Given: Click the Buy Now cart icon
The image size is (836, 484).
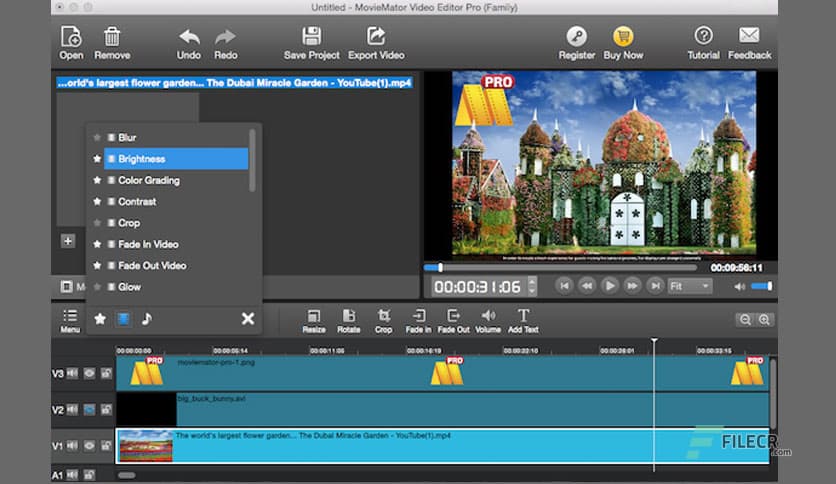Looking at the screenshot, I should click(623, 43).
